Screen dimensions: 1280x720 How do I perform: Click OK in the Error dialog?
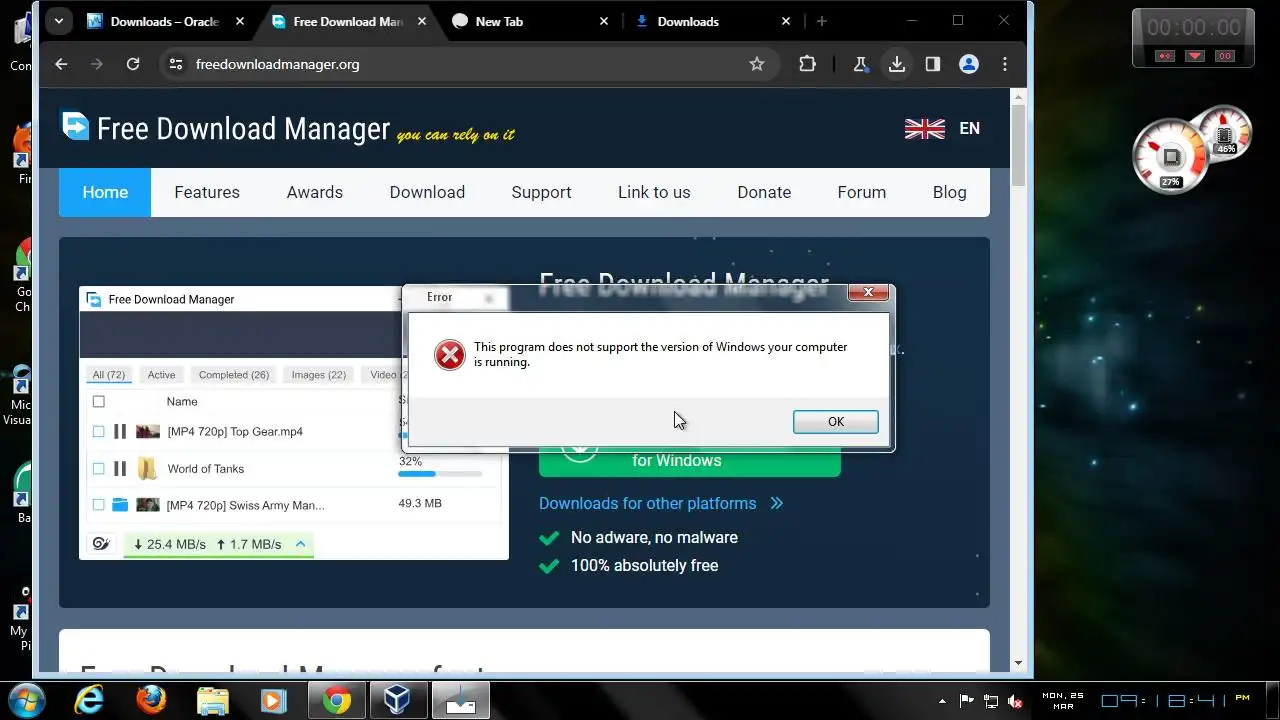(x=835, y=422)
